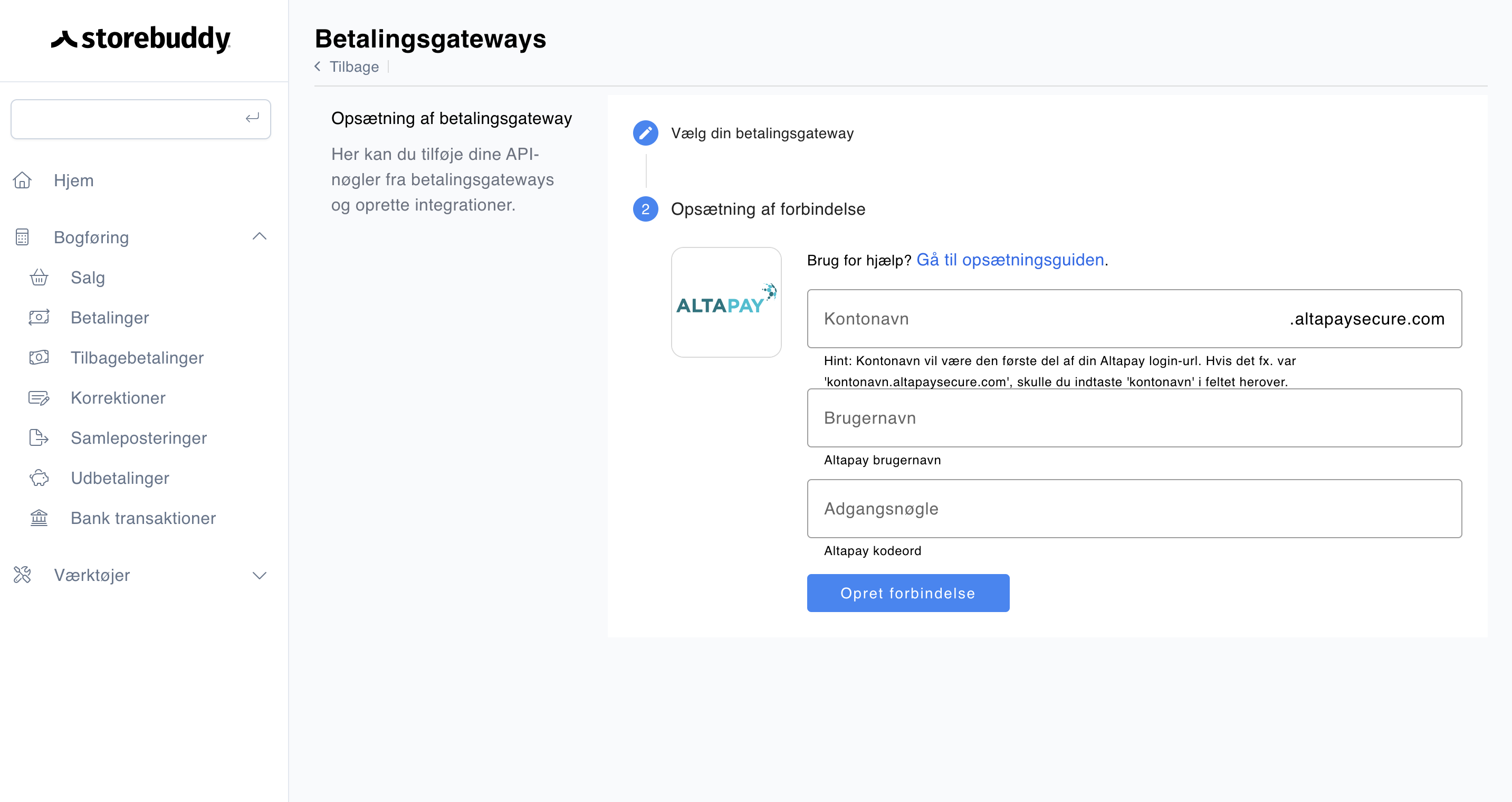Expand the Værktøjer section chevron

(x=260, y=575)
